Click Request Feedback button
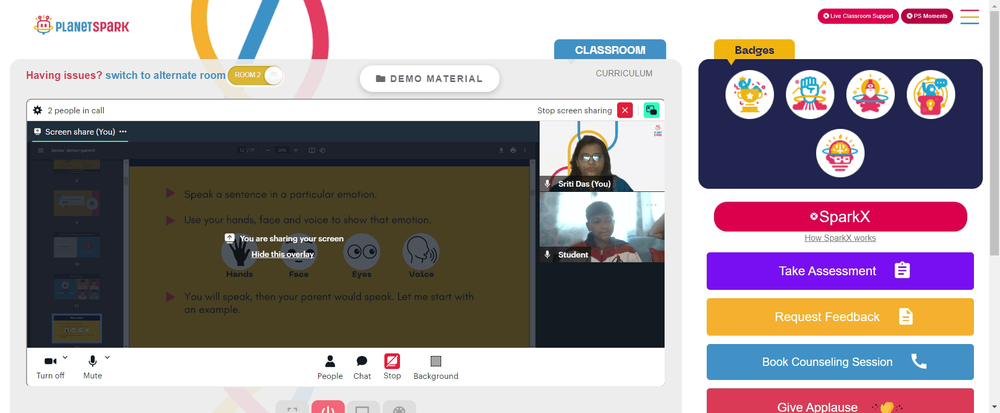 pyautogui.click(x=840, y=317)
